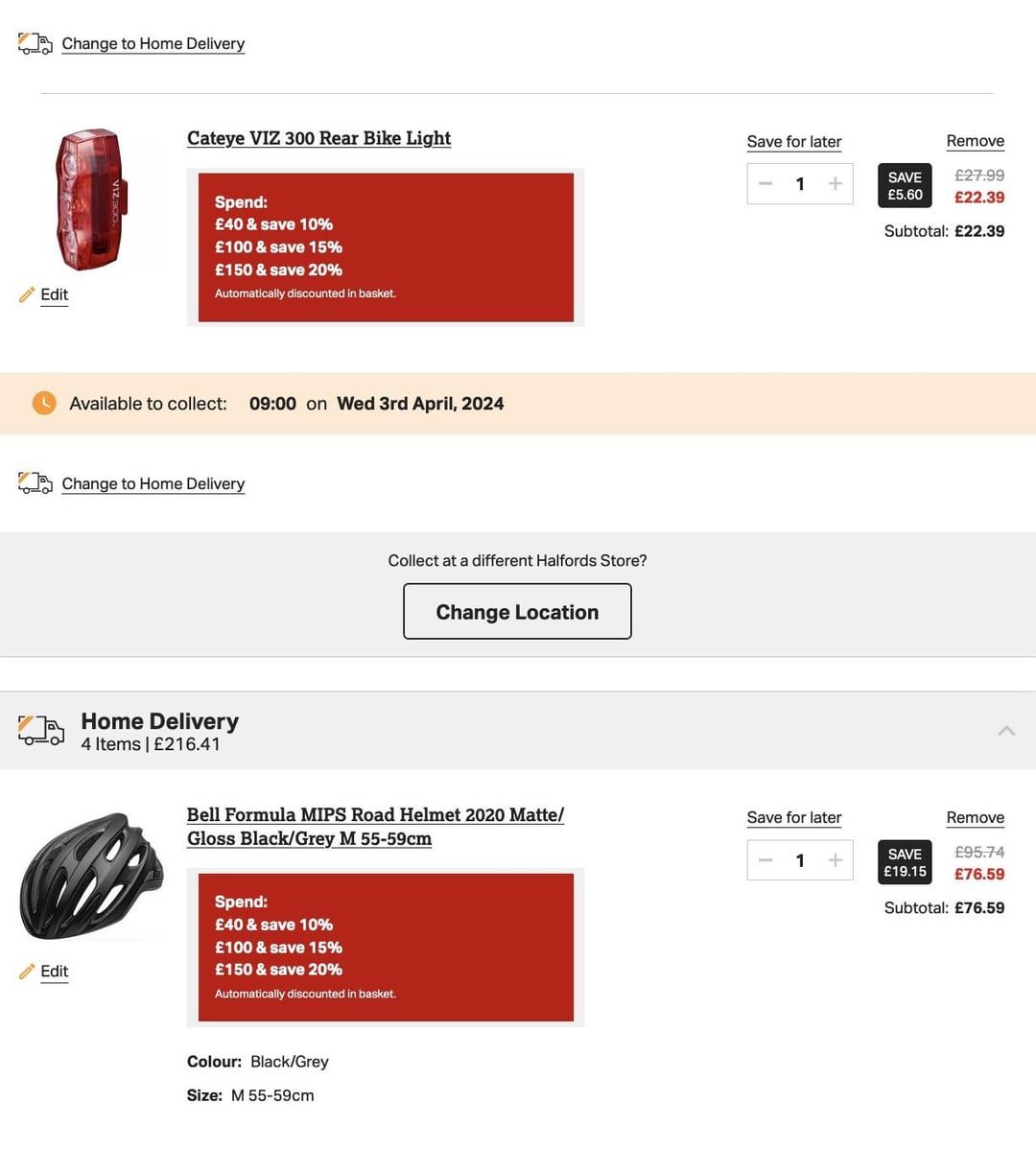
Task: Click the Cateye rear light thumbnail
Action: (x=91, y=199)
